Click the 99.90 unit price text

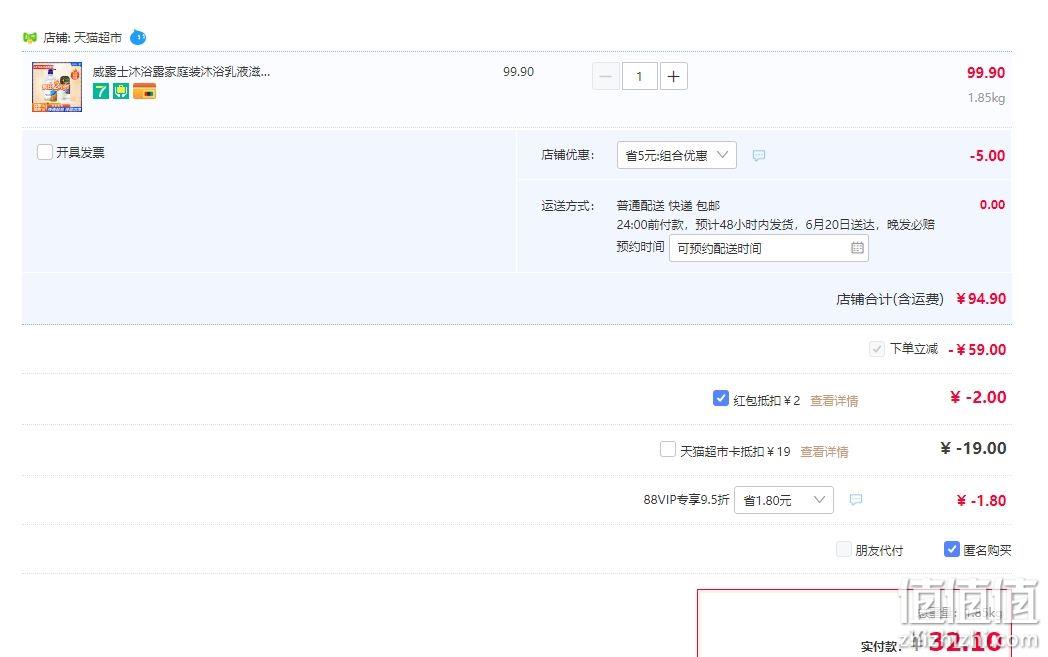pyautogui.click(x=519, y=72)
